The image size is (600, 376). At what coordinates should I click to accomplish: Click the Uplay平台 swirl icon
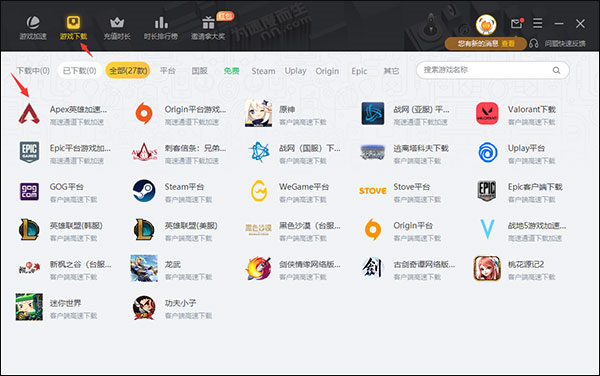point(488,152)
